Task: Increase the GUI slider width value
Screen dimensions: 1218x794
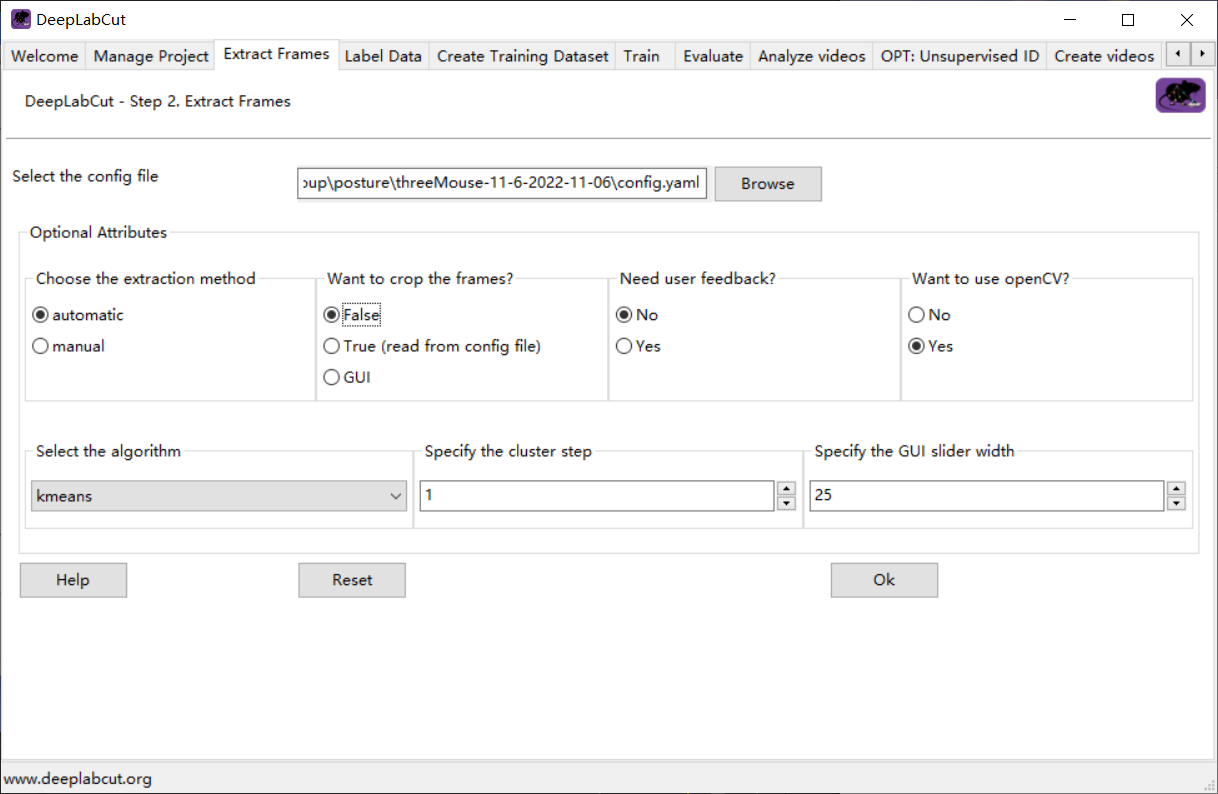Action: [x=1176, y=489]
